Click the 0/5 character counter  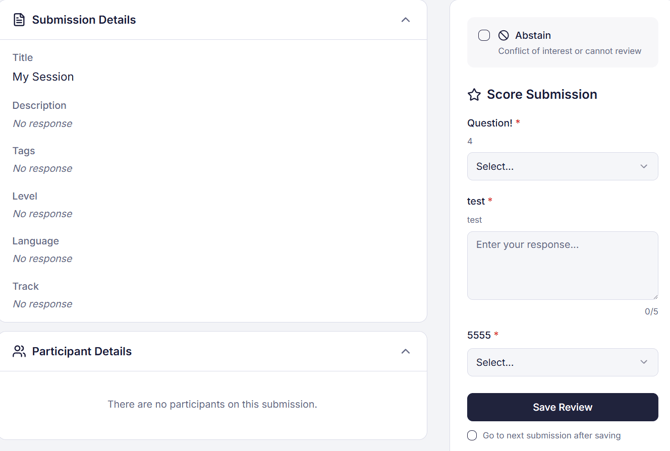(x=651, y=312)
